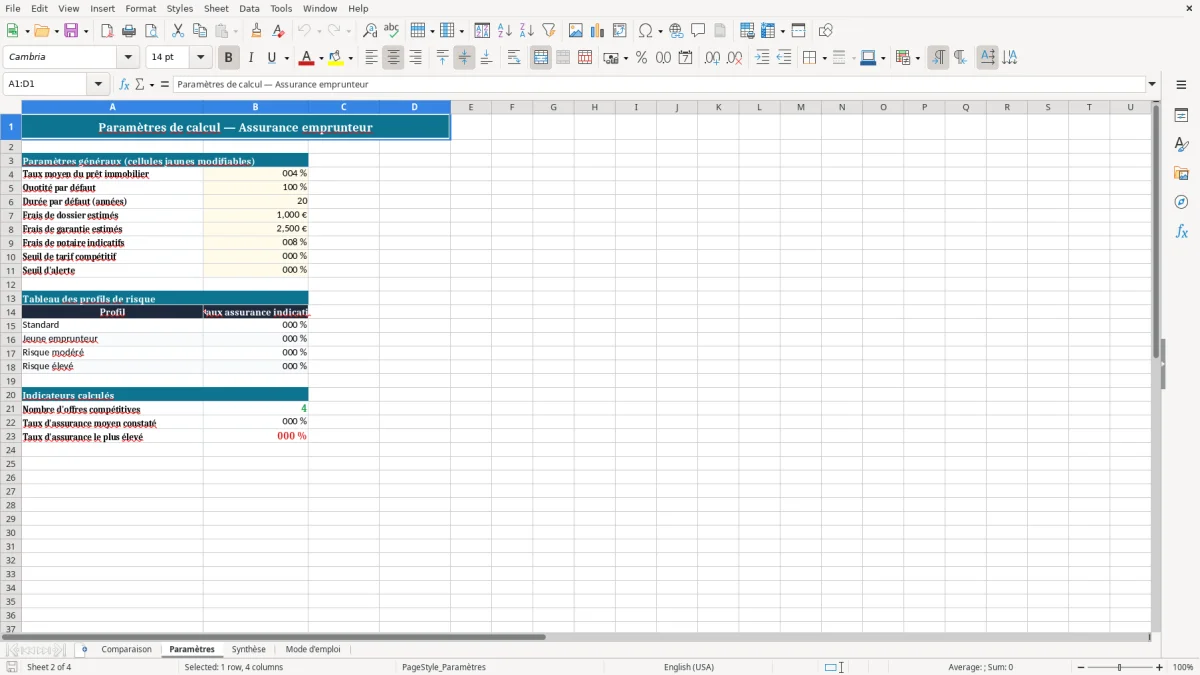This screenshot has height=675, width=1200.
Task: Click the Define Print Area icon
Action: coord(747,31)
